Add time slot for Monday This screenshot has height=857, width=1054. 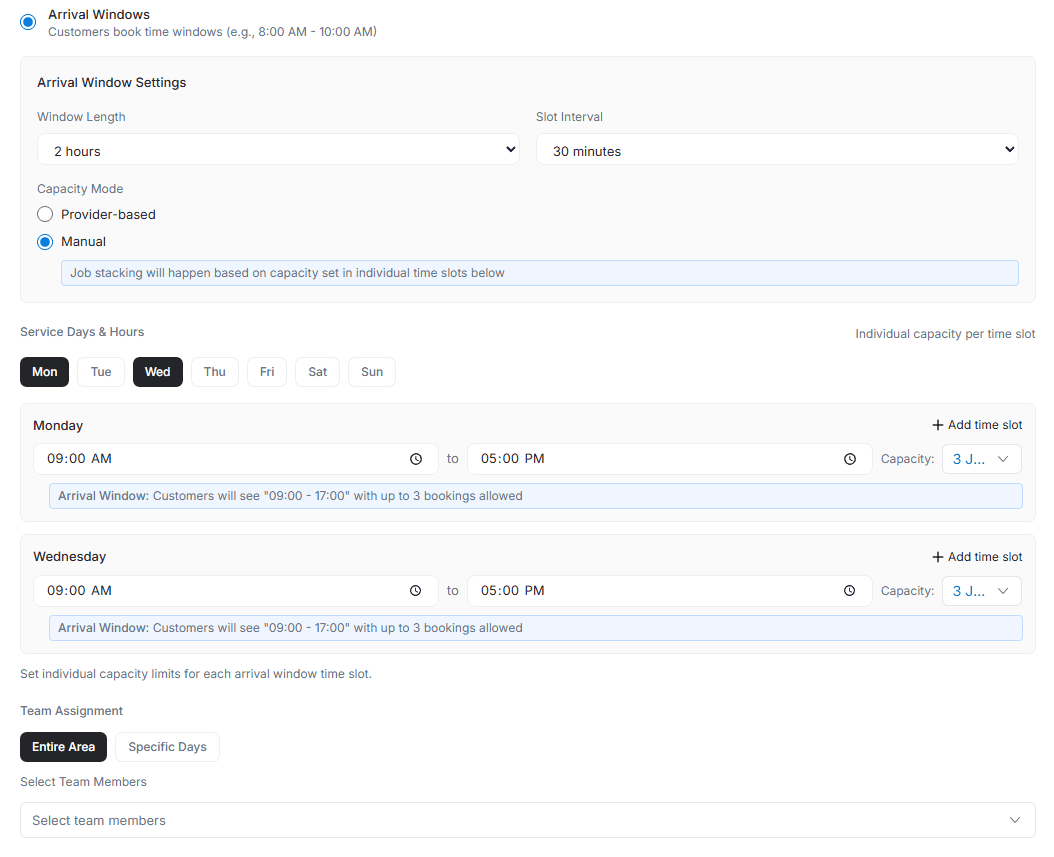pyautogui.click(x=977, y=425)
